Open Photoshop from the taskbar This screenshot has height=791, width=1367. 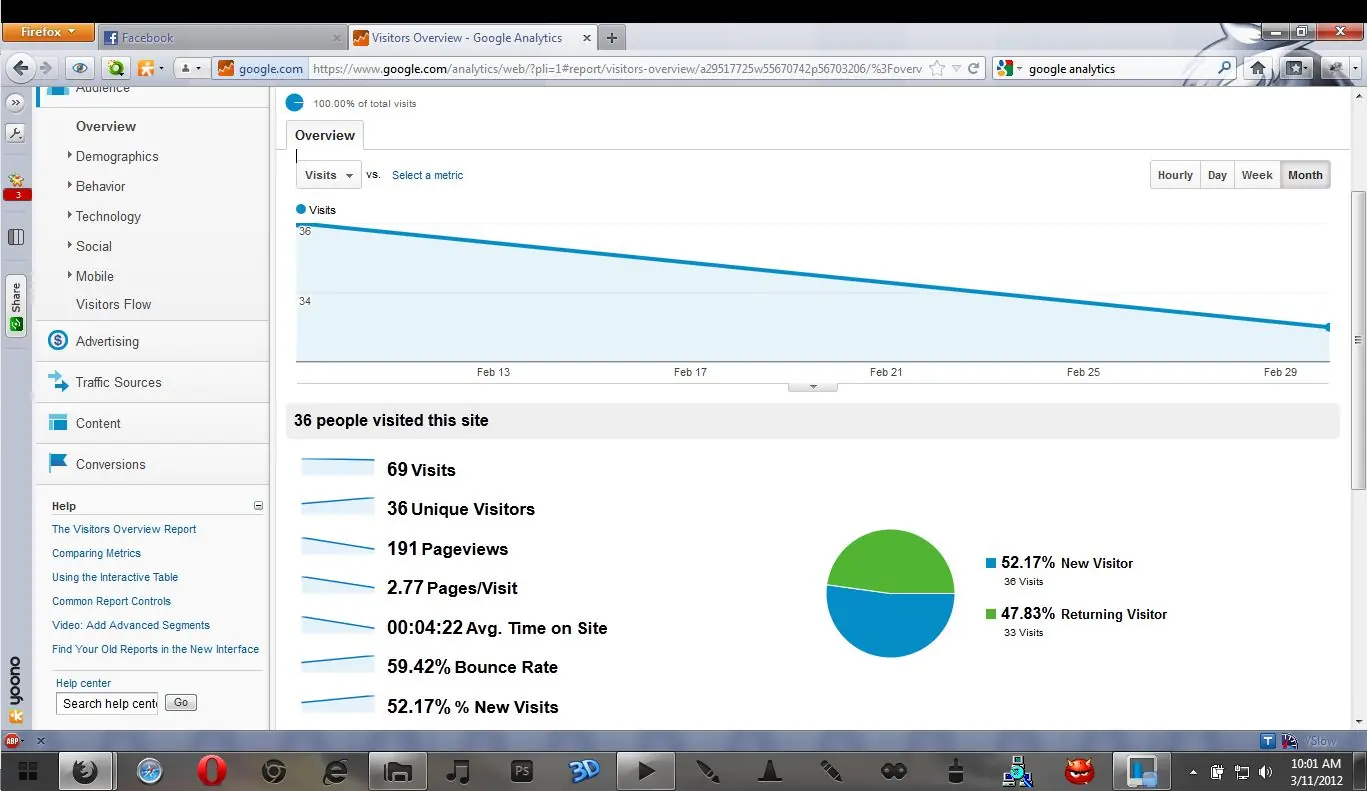521,771
